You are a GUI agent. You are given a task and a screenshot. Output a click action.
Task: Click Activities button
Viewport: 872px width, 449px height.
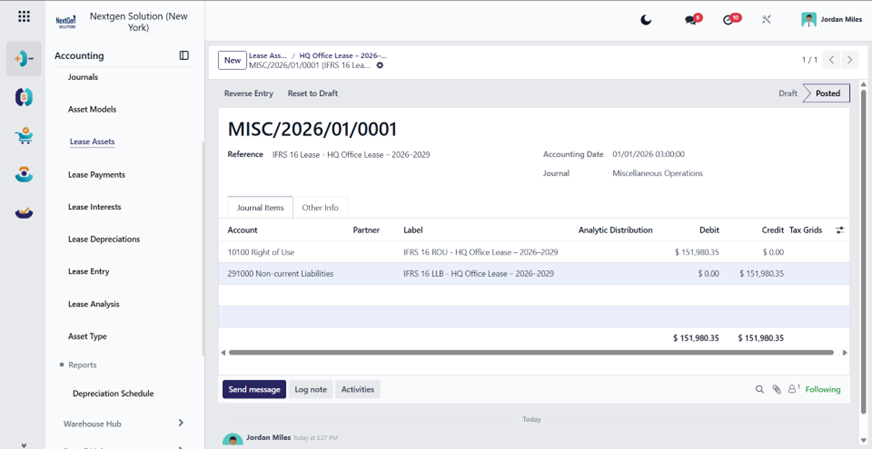coord(358,389)
